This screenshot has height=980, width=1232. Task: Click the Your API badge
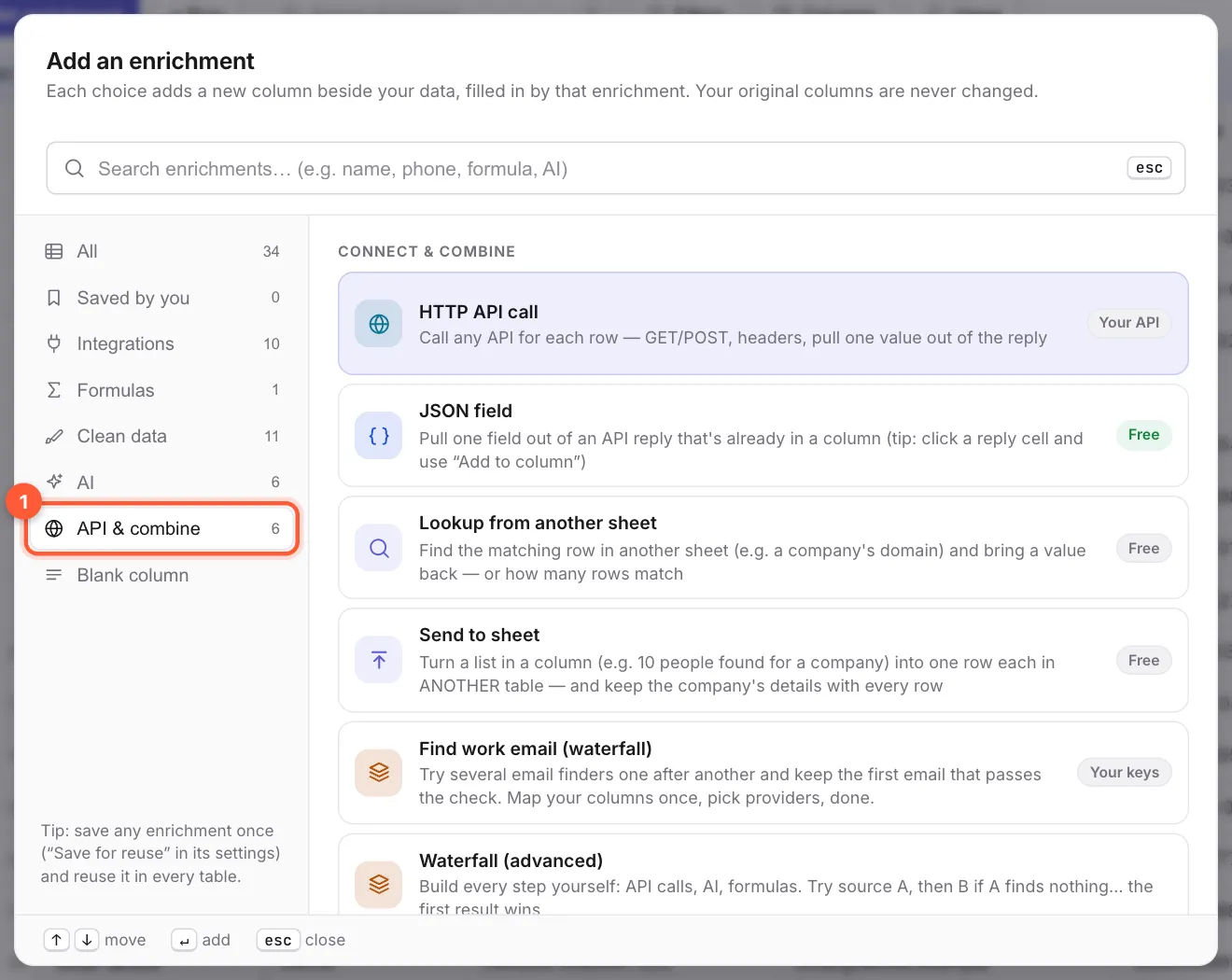pos(1128,322)
